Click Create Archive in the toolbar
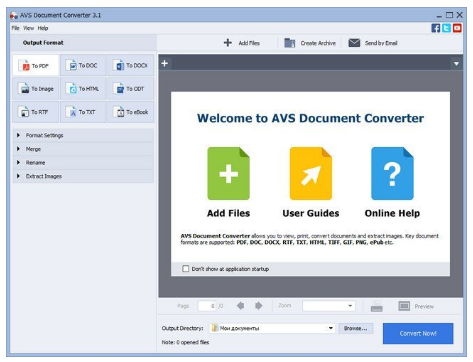The image size is (473, 362). tap(310, 43)
